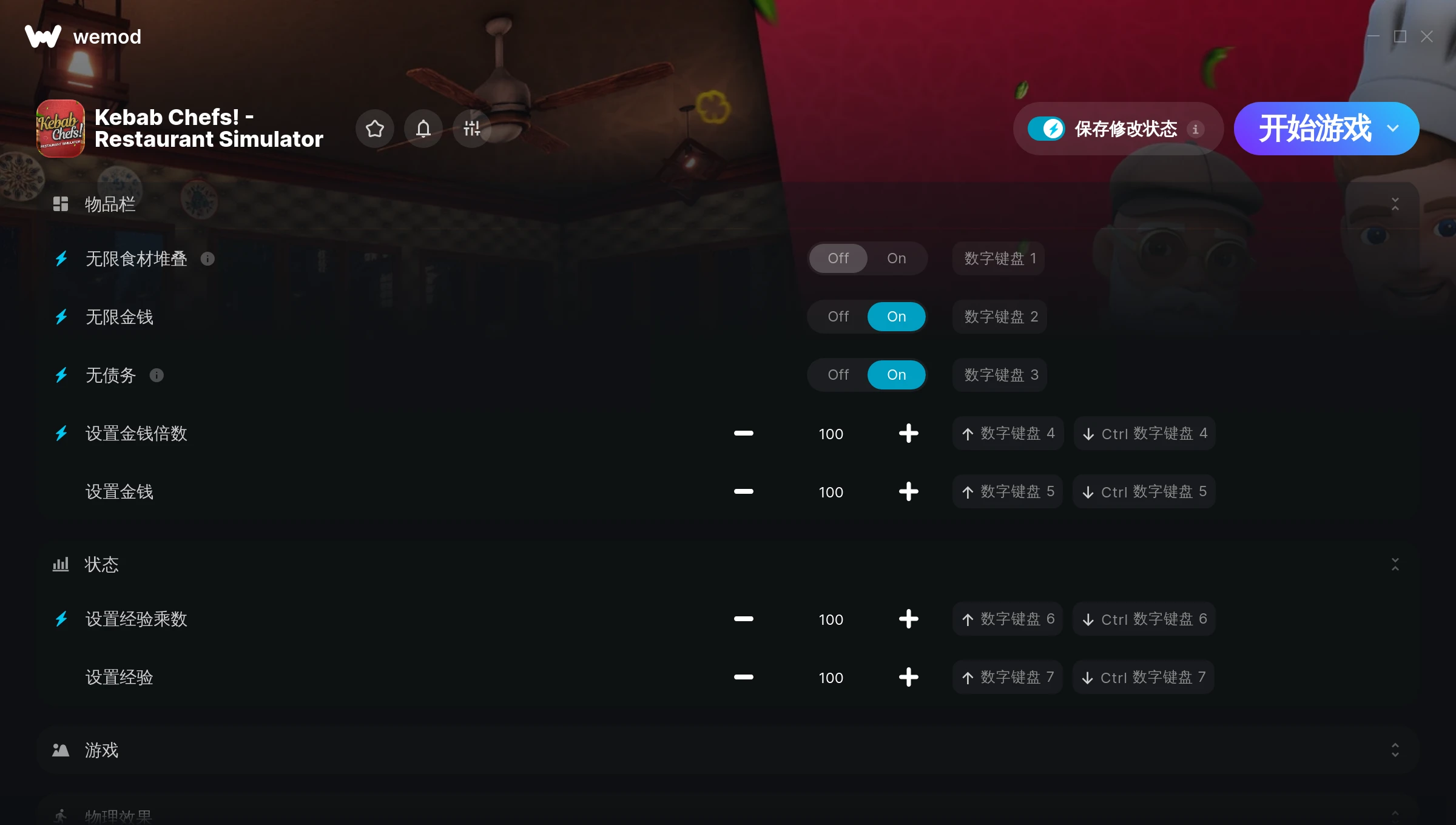Click info icon next to 无债务
This screenshot has width=1456, height=825.
[x=157, y=375]
